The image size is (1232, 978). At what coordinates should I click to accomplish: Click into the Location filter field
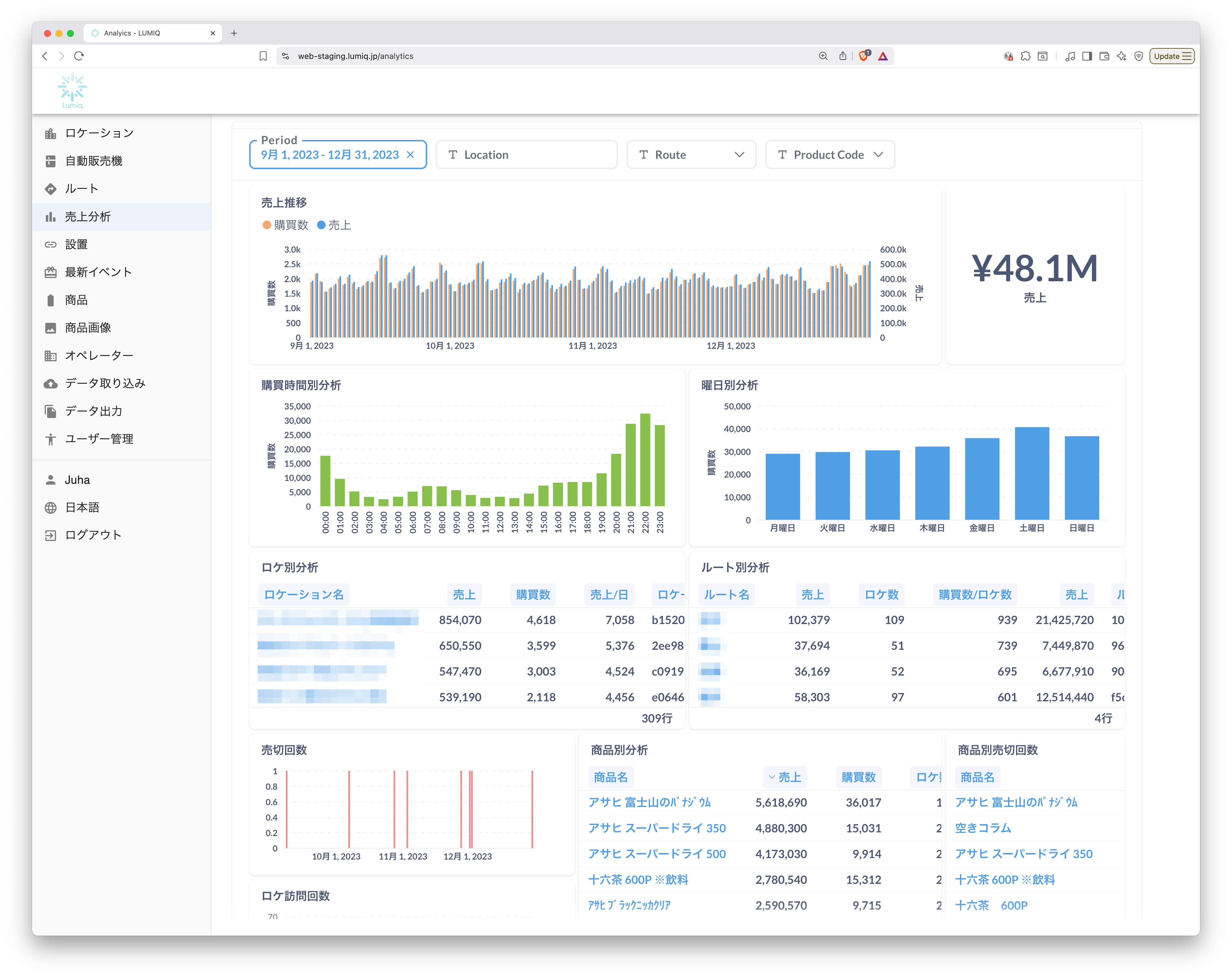tap(526, 155)
